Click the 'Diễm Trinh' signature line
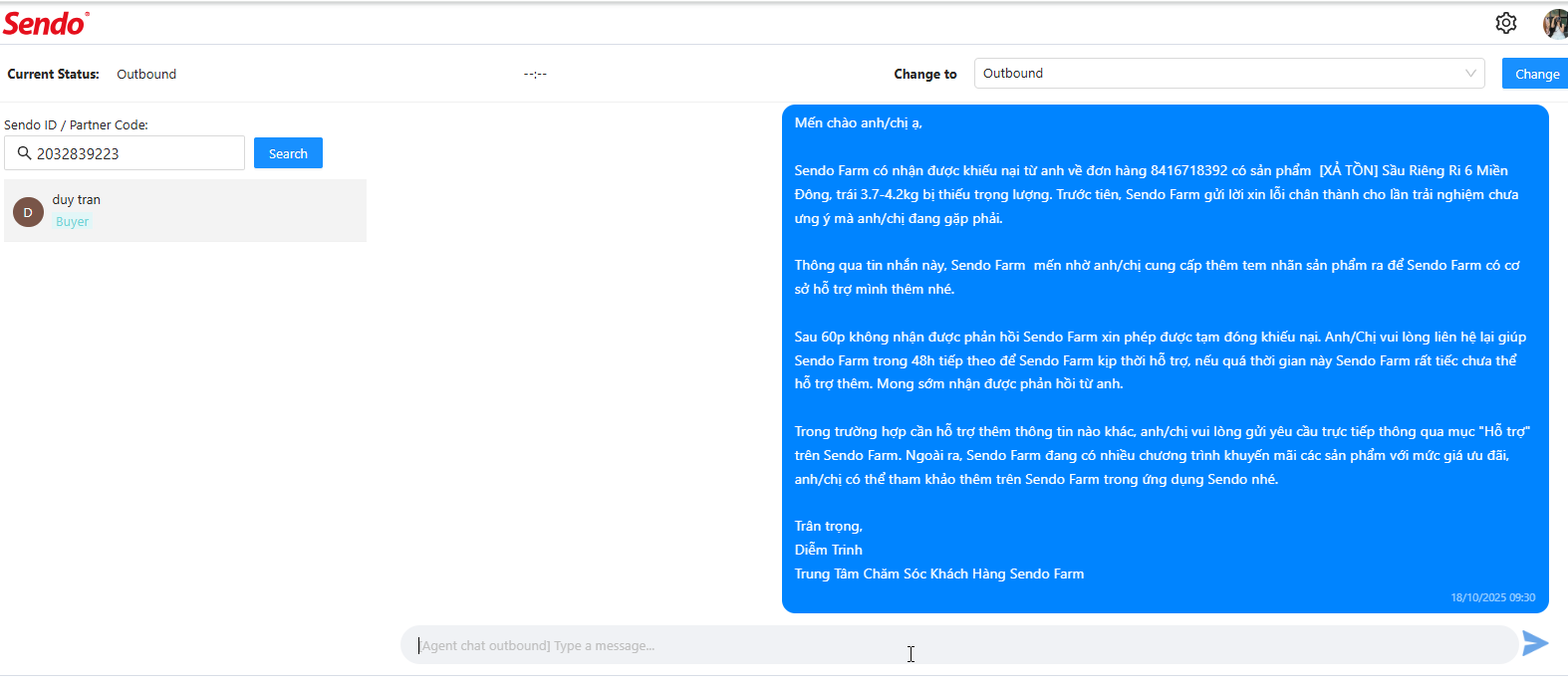Image resolution: width=1568 pixels, height=686 pixels. tap(828, 551)
